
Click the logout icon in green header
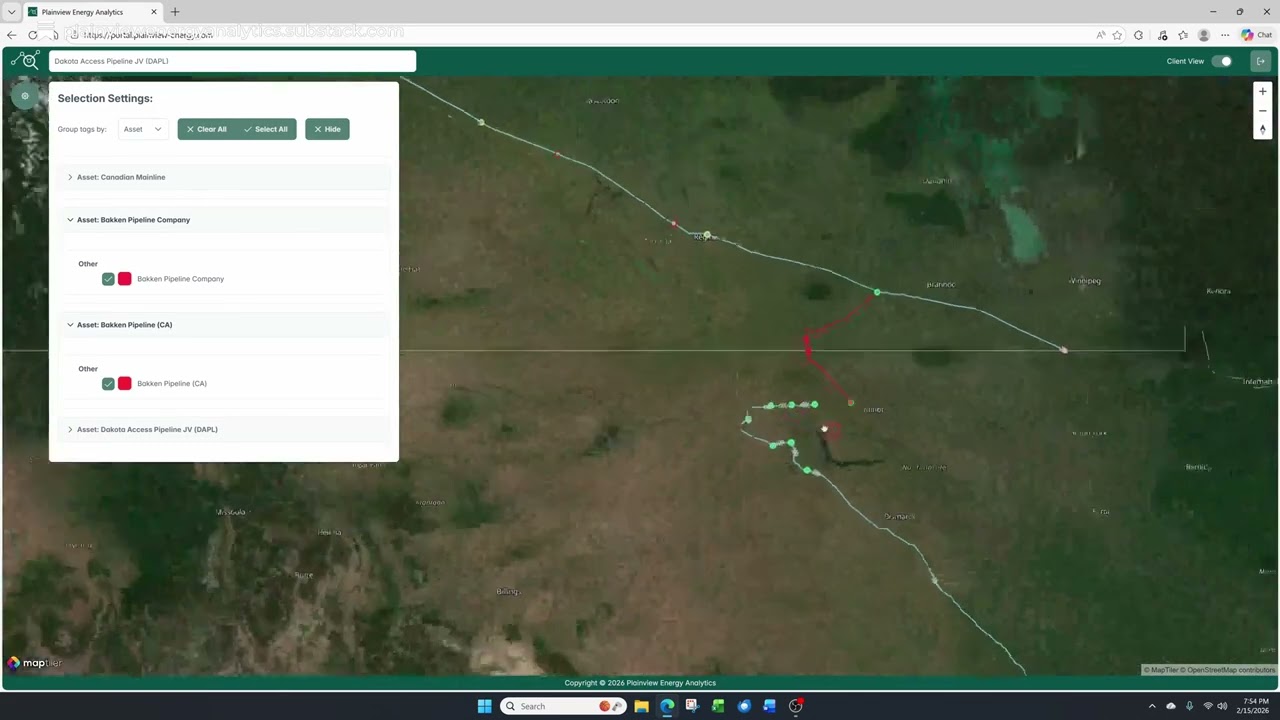pyautogui.click(x=1260, y=61)
